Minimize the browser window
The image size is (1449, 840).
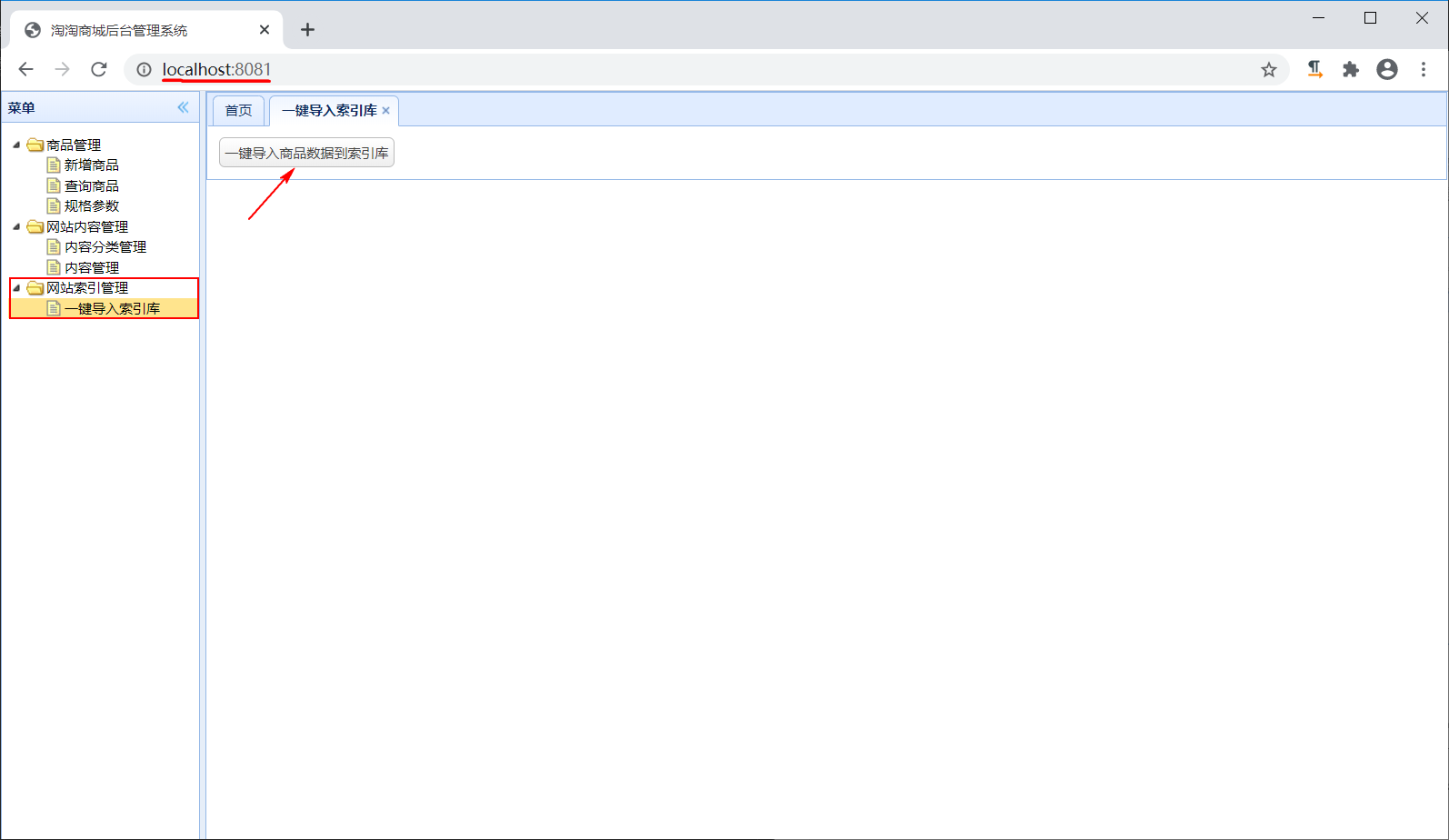coord(1318,18)
